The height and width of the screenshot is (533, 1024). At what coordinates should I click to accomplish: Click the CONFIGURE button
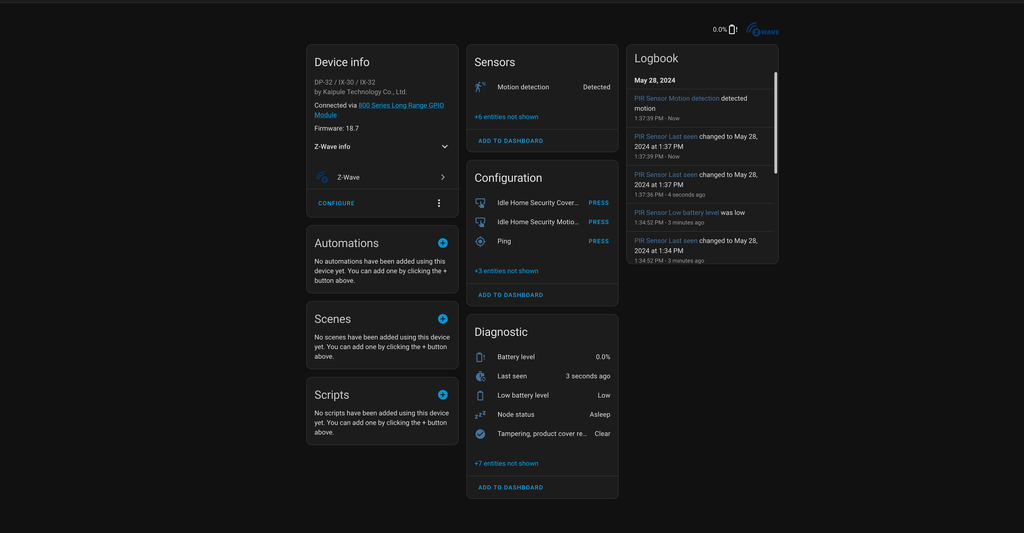tap(336, 203)
